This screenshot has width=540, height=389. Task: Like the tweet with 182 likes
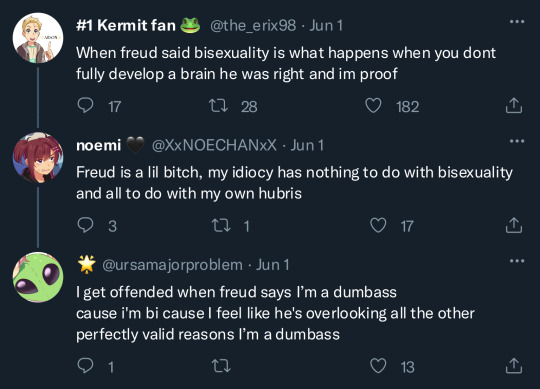pyautogui.click(x=373, y=106)
